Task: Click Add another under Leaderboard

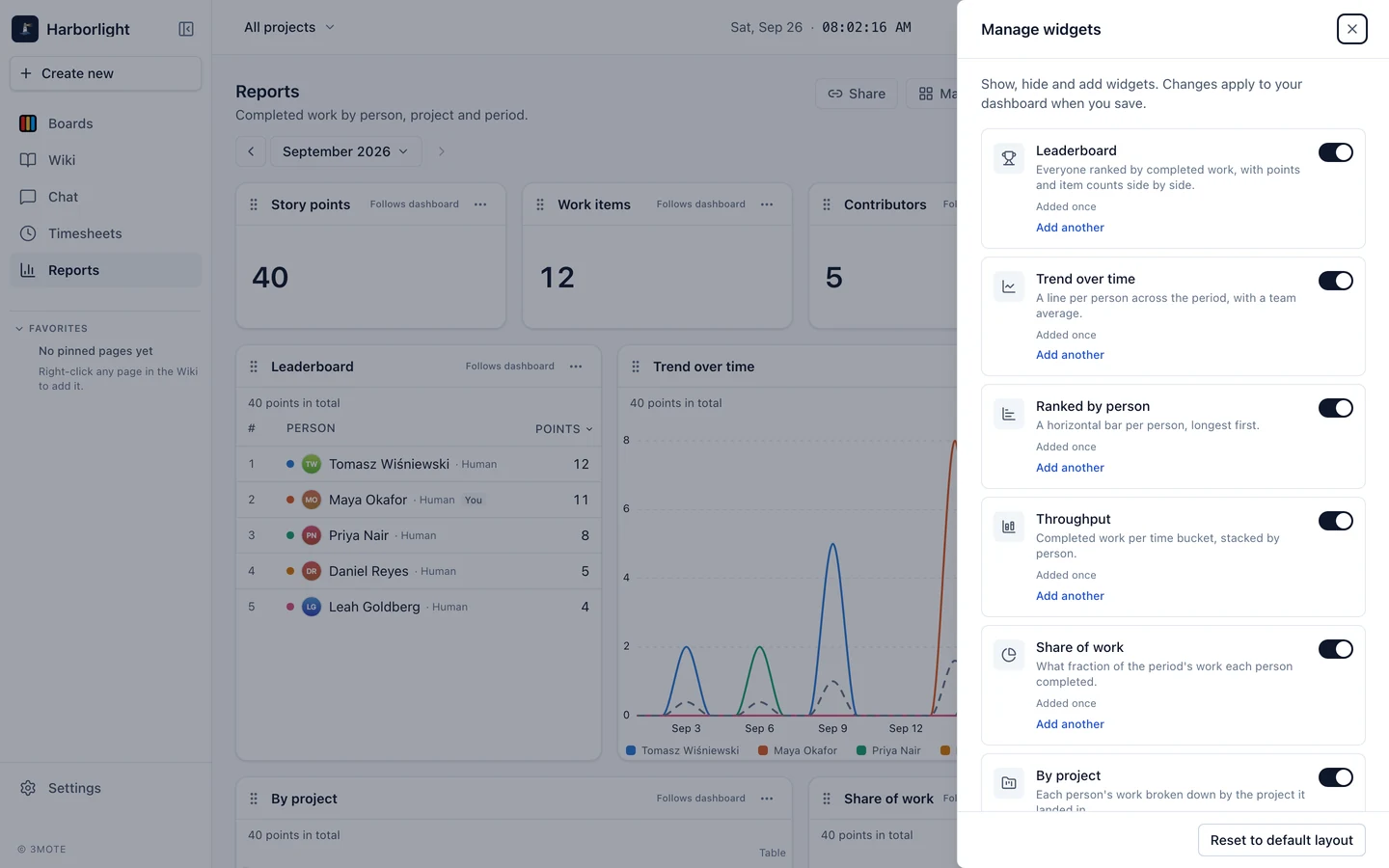Action: click(1070, 228)
